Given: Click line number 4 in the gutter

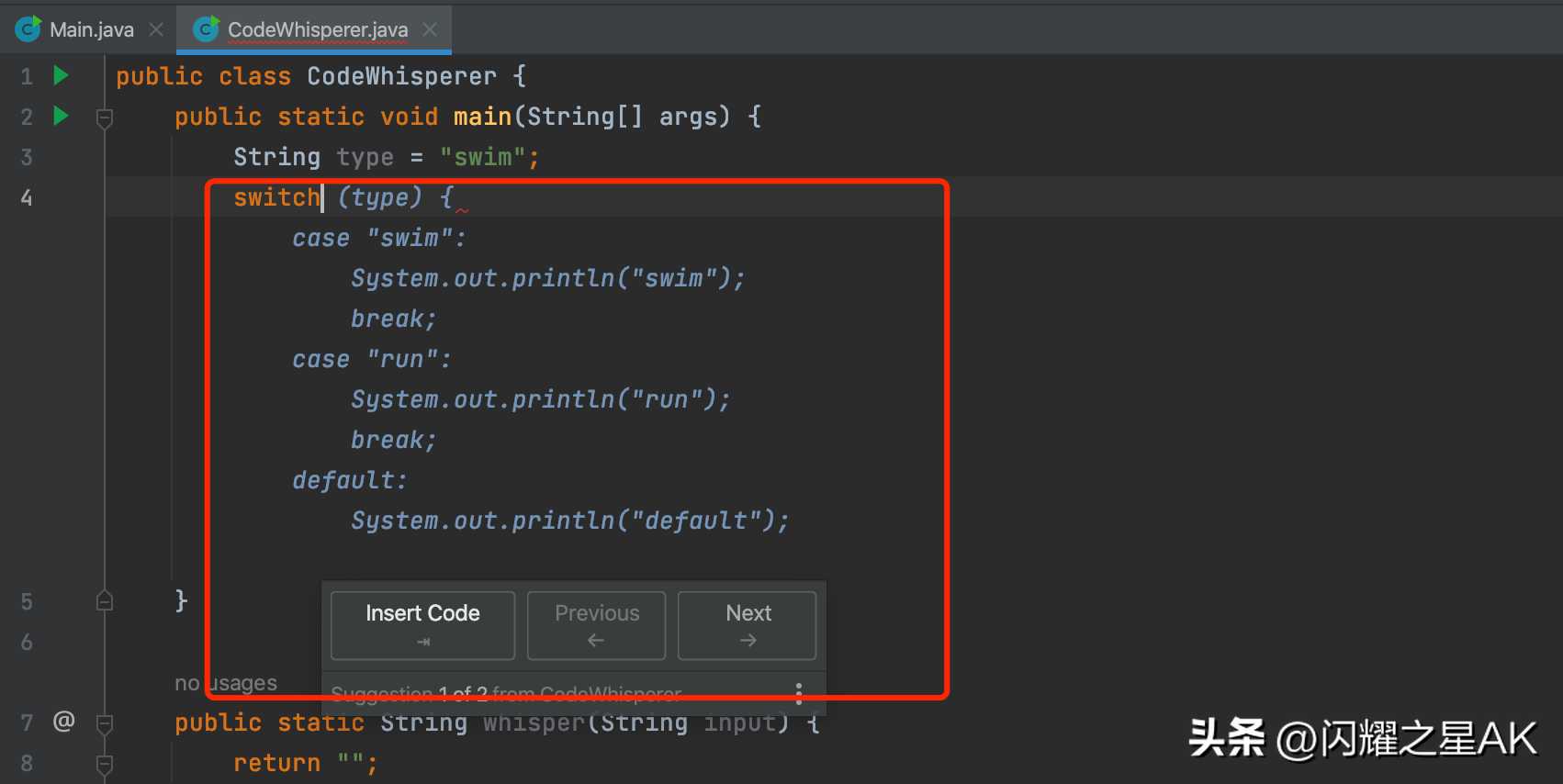Looking at the screenshot, I should point(27,197).
